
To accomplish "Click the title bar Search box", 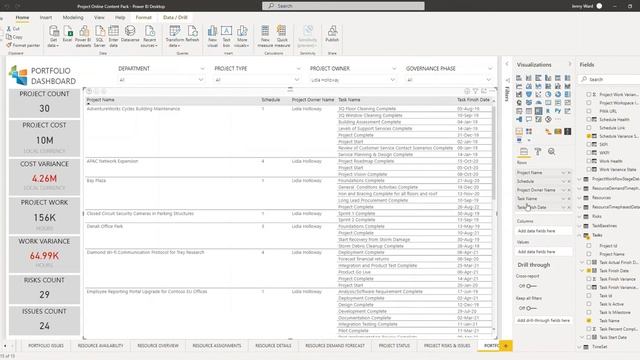I will pyautogui.click(x=343, y=6).
